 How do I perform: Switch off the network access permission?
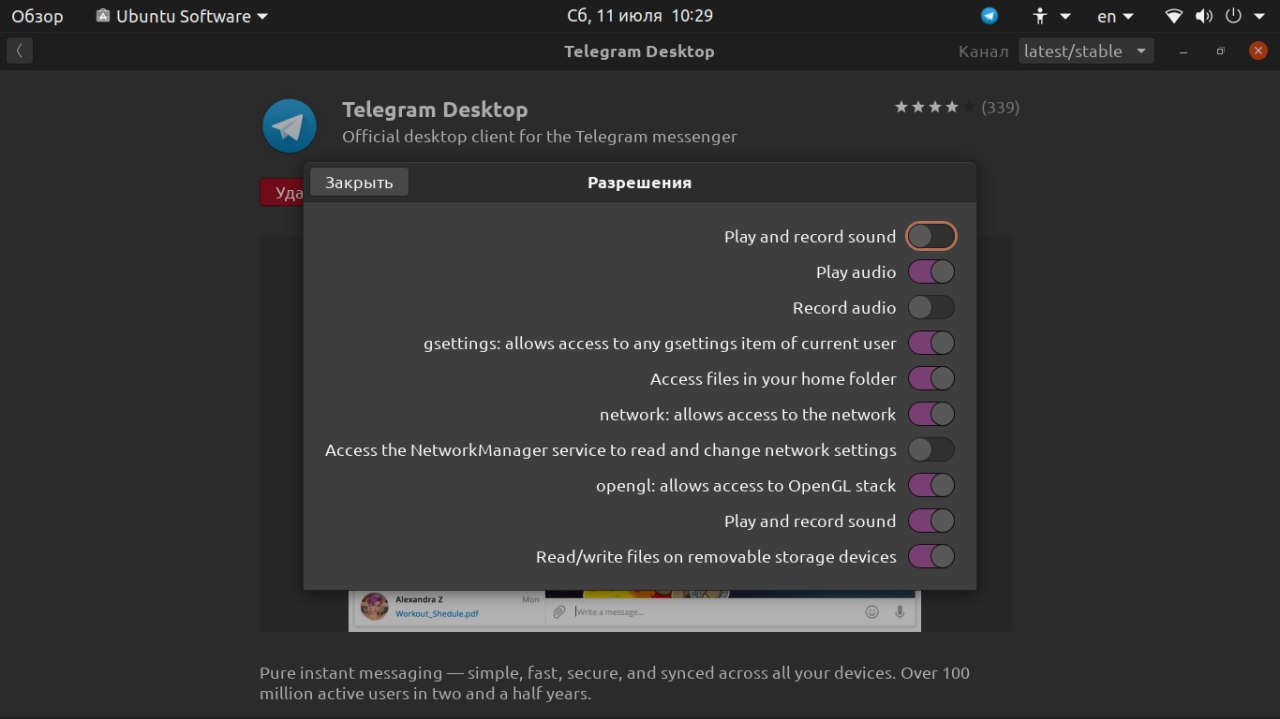[931, 414]
